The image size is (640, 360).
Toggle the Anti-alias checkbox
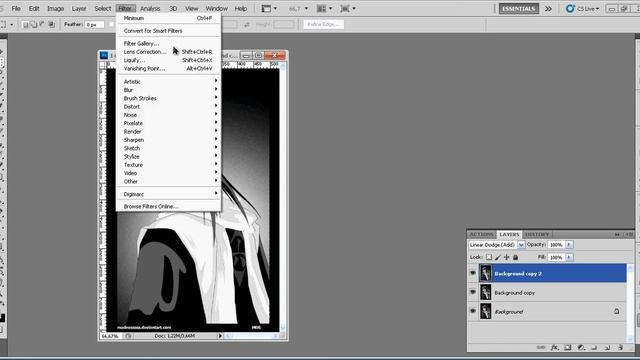tap(111, 24)
